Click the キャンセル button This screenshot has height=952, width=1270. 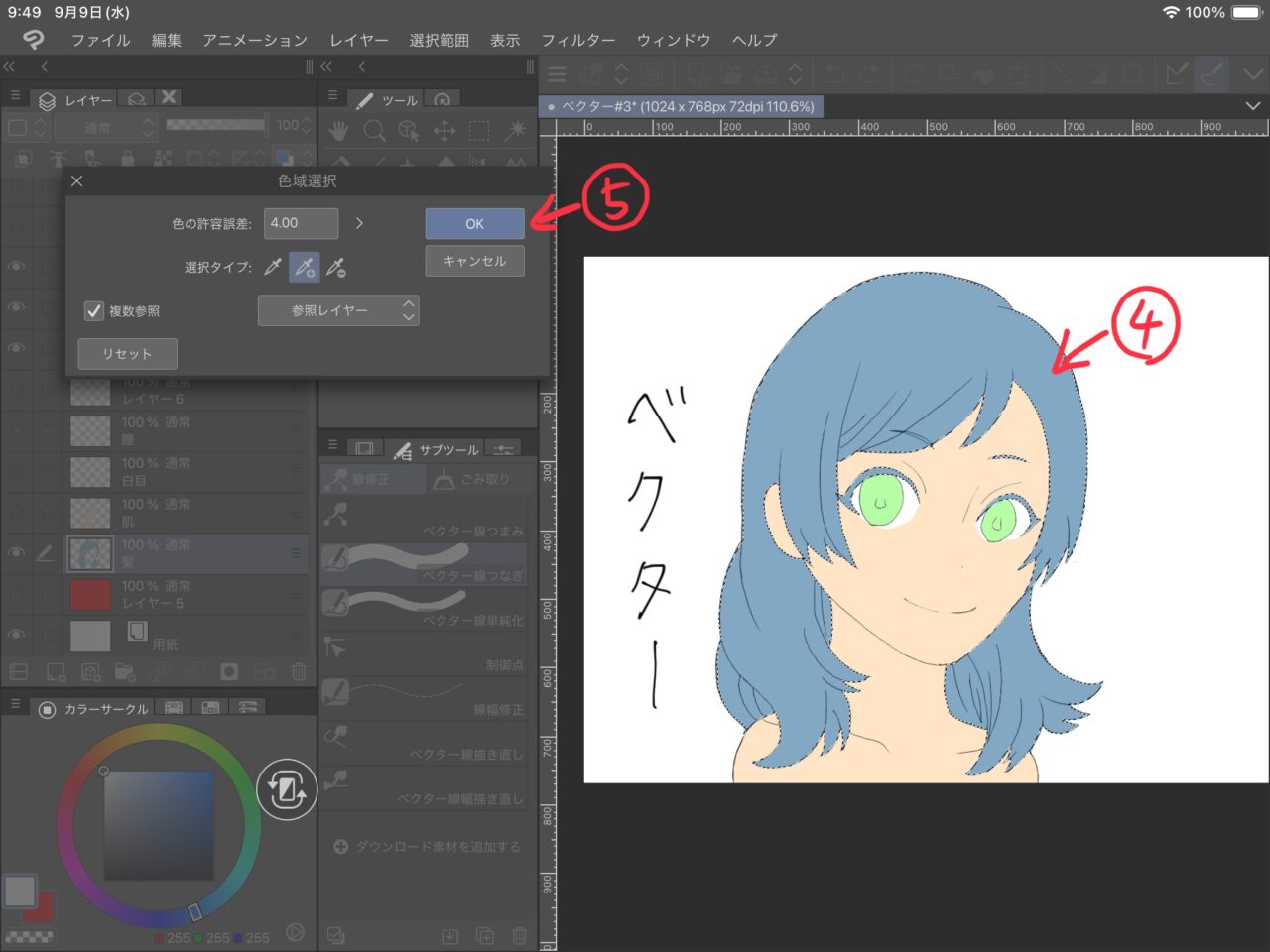click(x=474, y=261)
